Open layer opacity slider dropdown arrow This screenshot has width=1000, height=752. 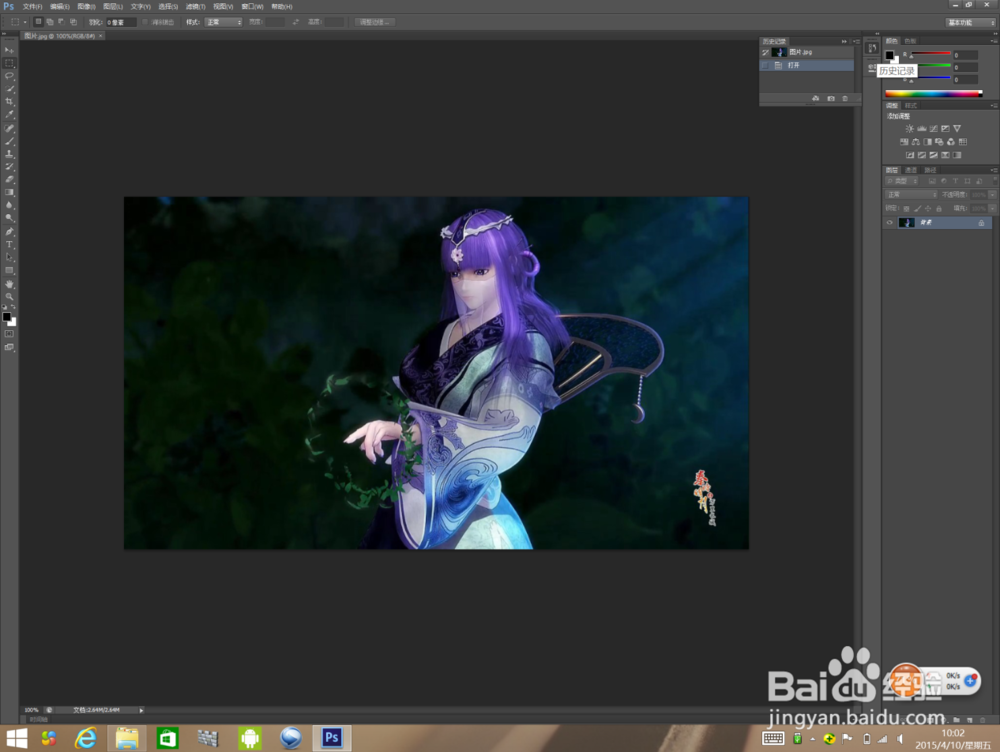(992, 195)
